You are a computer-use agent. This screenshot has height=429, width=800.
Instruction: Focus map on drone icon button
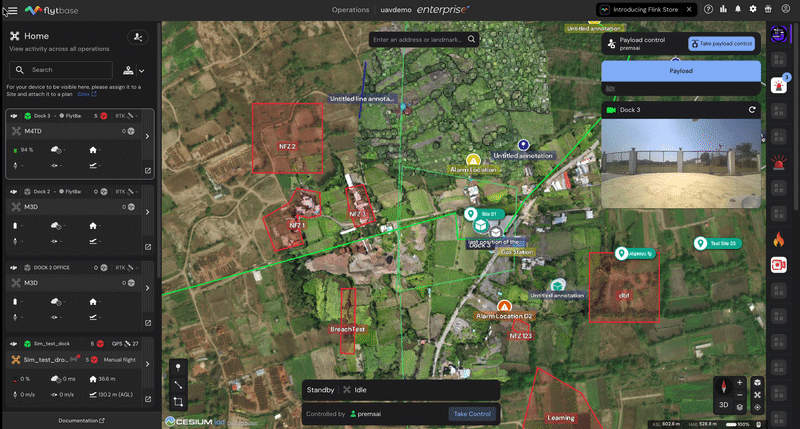(757, 395)
